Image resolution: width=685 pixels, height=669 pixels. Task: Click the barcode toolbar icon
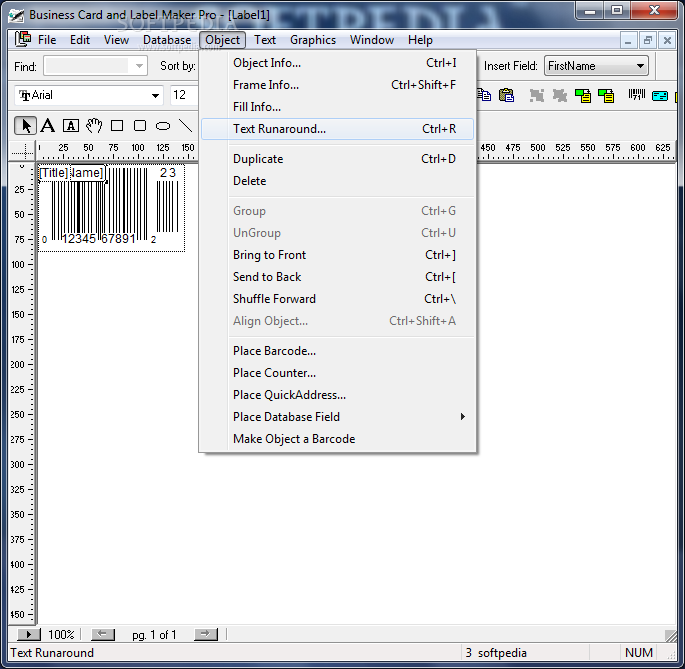637,94
